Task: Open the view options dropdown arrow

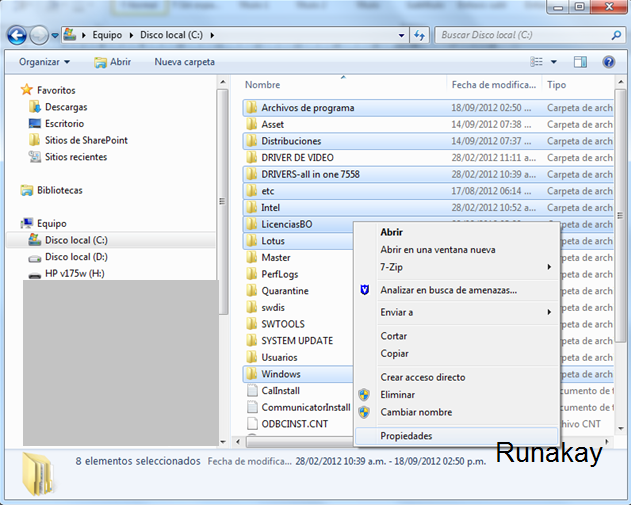Action: [554, 62]
